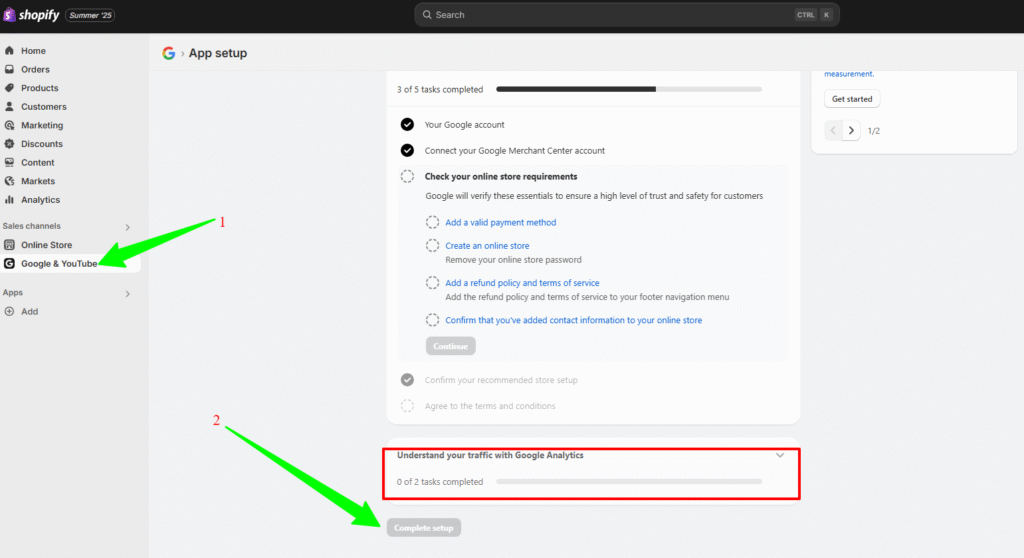Viewport: 1024px width, 558px height.
Task: Open Analytics in sidebar
Action: coord(40,199)
